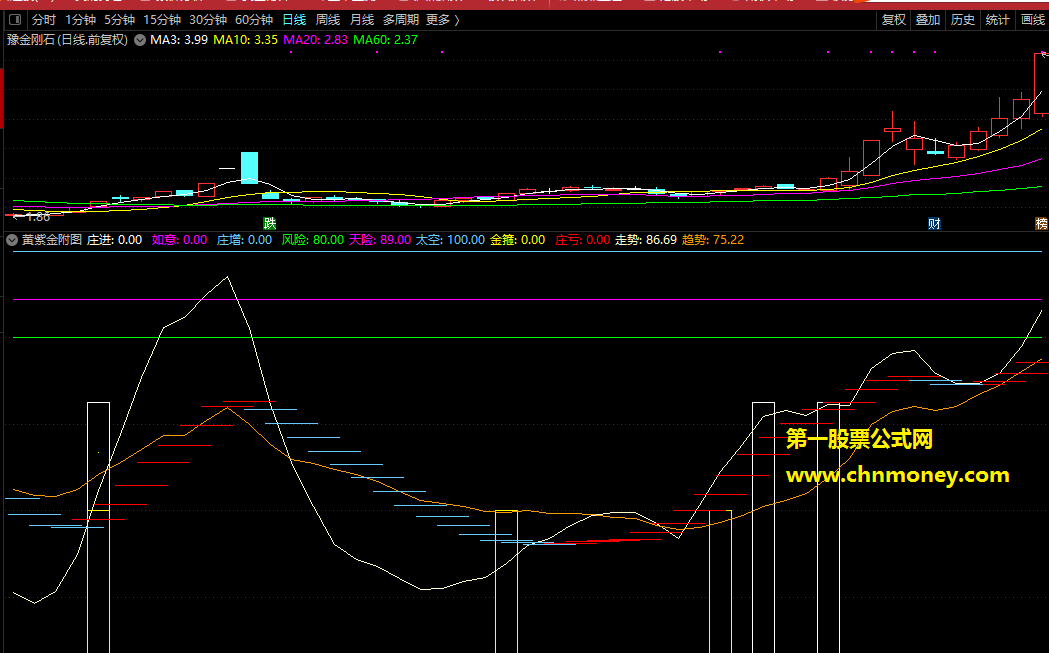Click the 豫金刚石(日线.前复权) chart title
This screenshot has height=653, width=1049.
(x=67, y=40)
